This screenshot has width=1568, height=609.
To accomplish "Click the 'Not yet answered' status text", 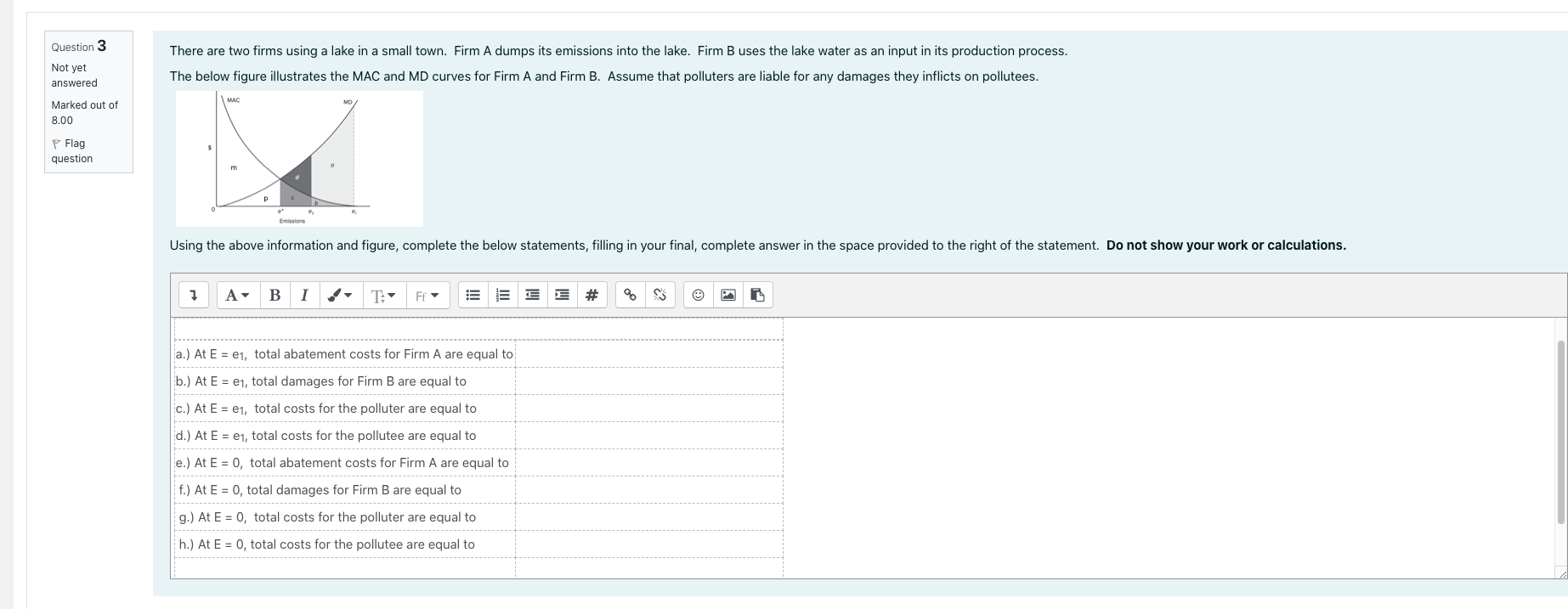I will pos(74,75).
